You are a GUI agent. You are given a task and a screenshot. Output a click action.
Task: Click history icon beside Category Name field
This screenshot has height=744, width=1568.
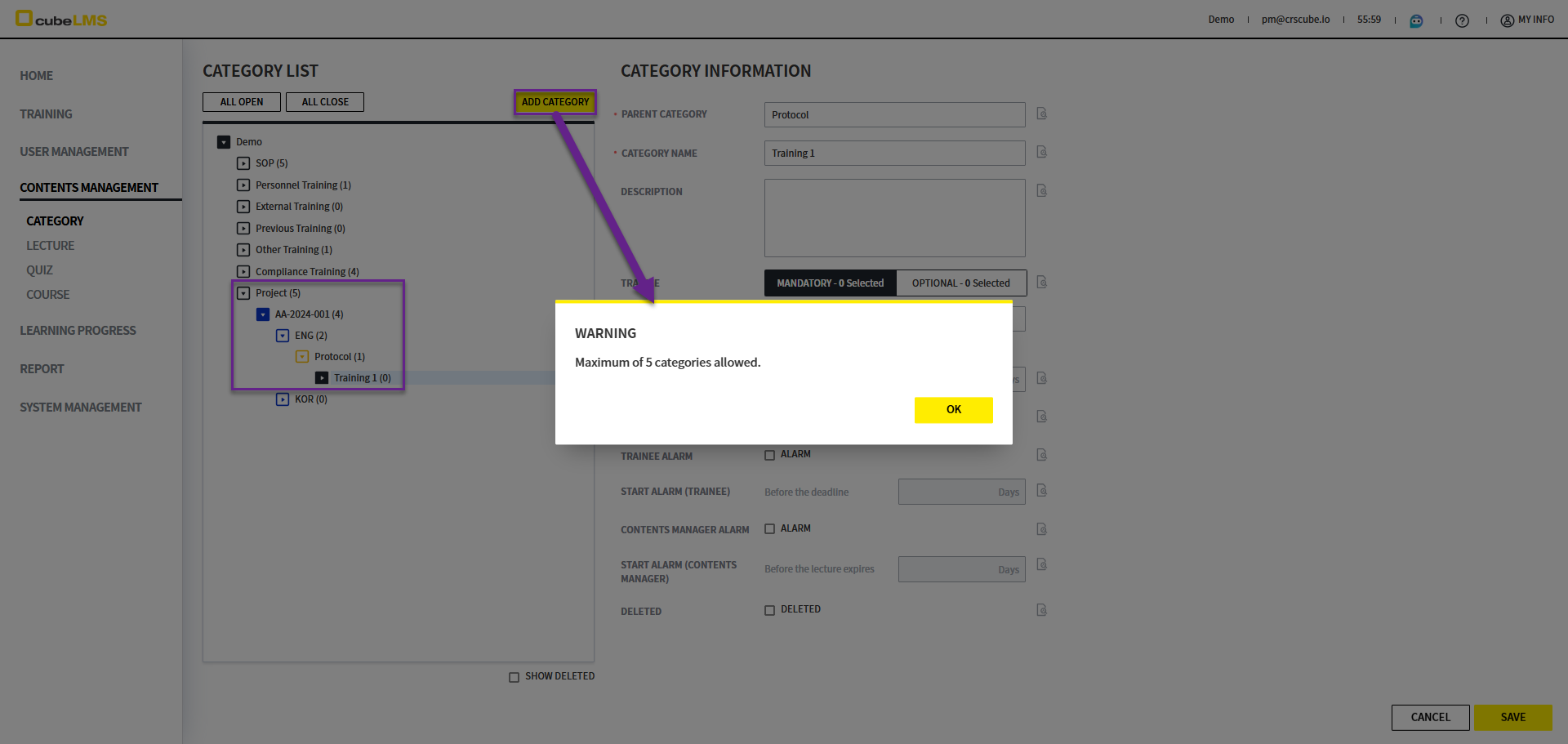coord(1041,152)
